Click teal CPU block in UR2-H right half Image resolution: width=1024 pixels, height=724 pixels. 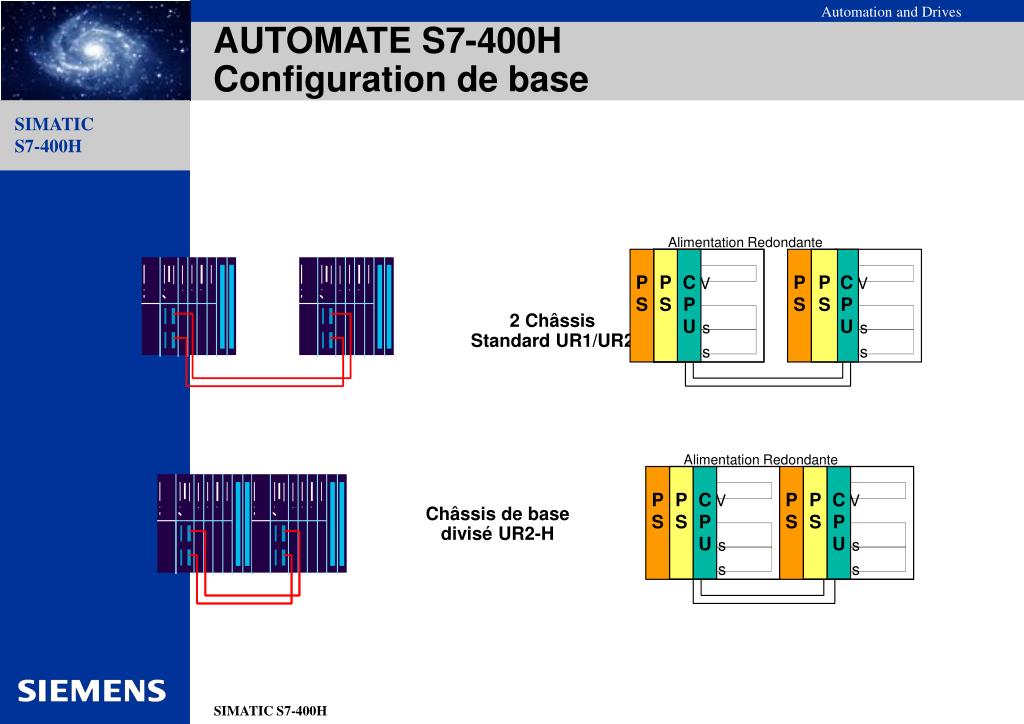[x=839, y=523]
